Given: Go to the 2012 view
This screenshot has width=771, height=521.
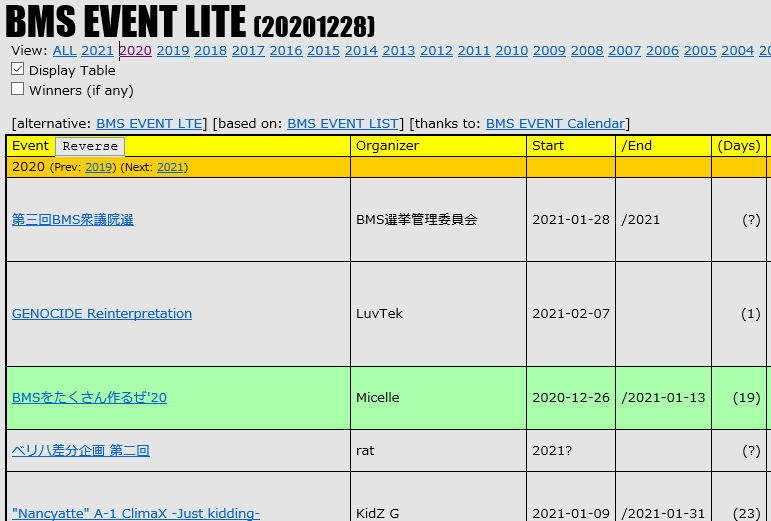Looking at the screenshot, I should coord(437,51).
